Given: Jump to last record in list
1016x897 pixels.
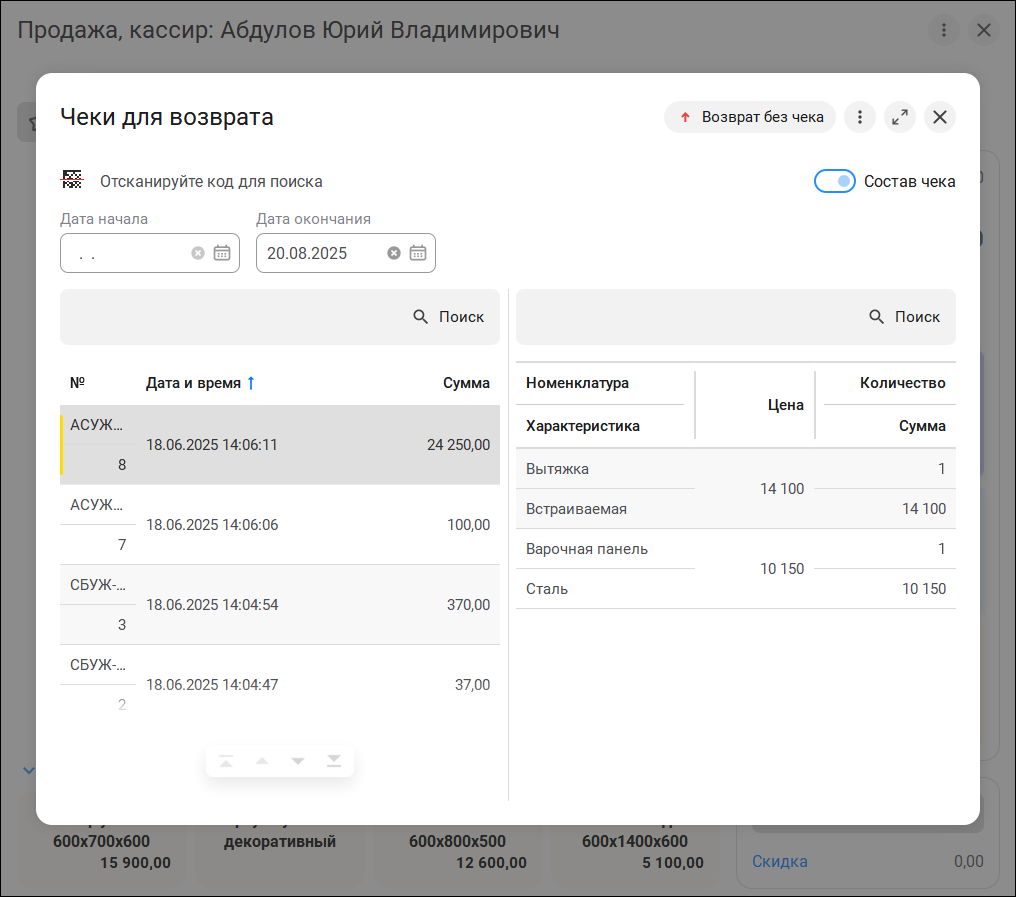Looking at the screenshot, I should click(x=334, y=762).
